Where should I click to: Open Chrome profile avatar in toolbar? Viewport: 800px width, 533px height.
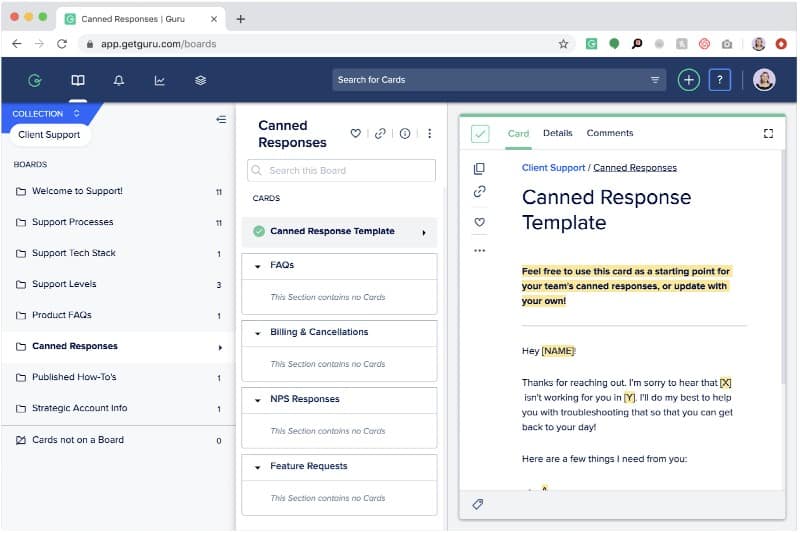click(758, 44)
